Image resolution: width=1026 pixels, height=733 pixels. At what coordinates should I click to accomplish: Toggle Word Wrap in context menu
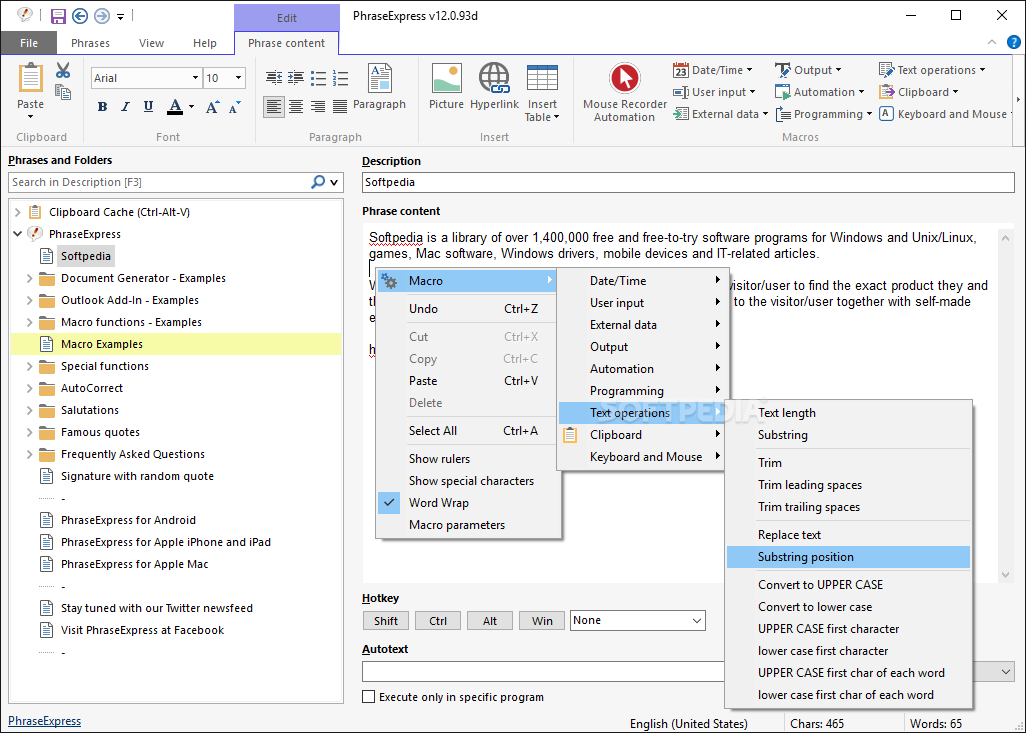pos(469,503)
